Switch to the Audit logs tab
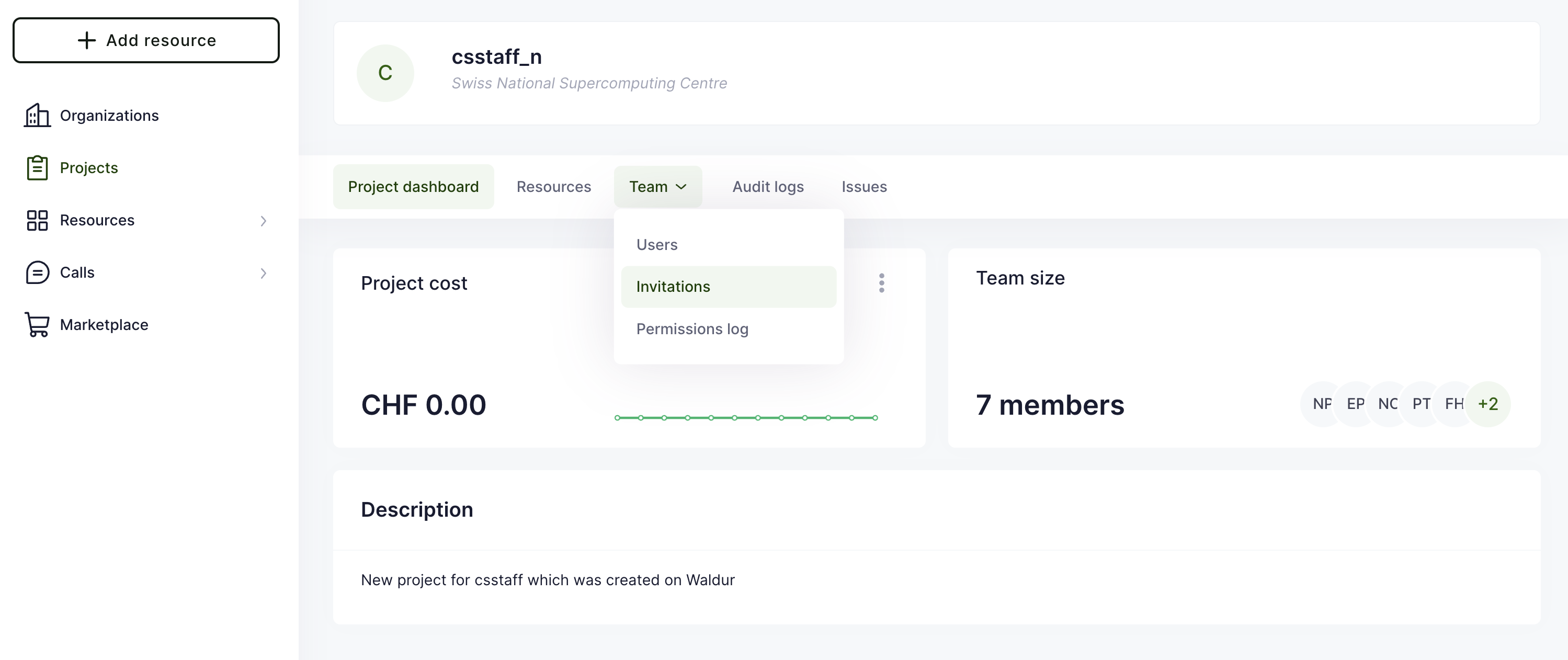The image size is (1568, 660). coord(768,186)
